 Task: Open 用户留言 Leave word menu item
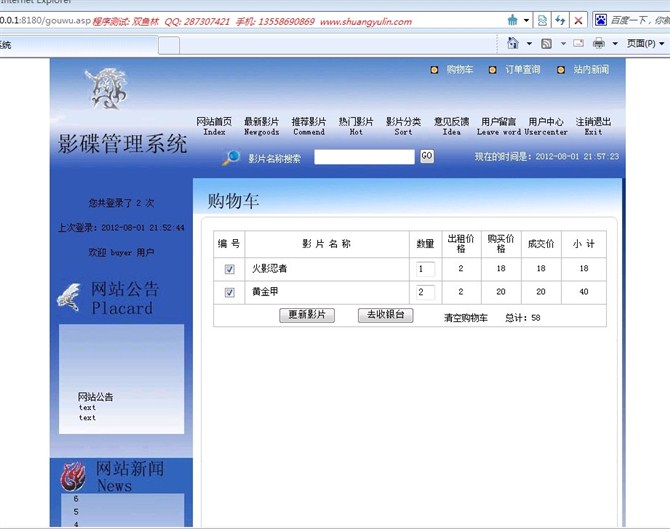[499, 126]
